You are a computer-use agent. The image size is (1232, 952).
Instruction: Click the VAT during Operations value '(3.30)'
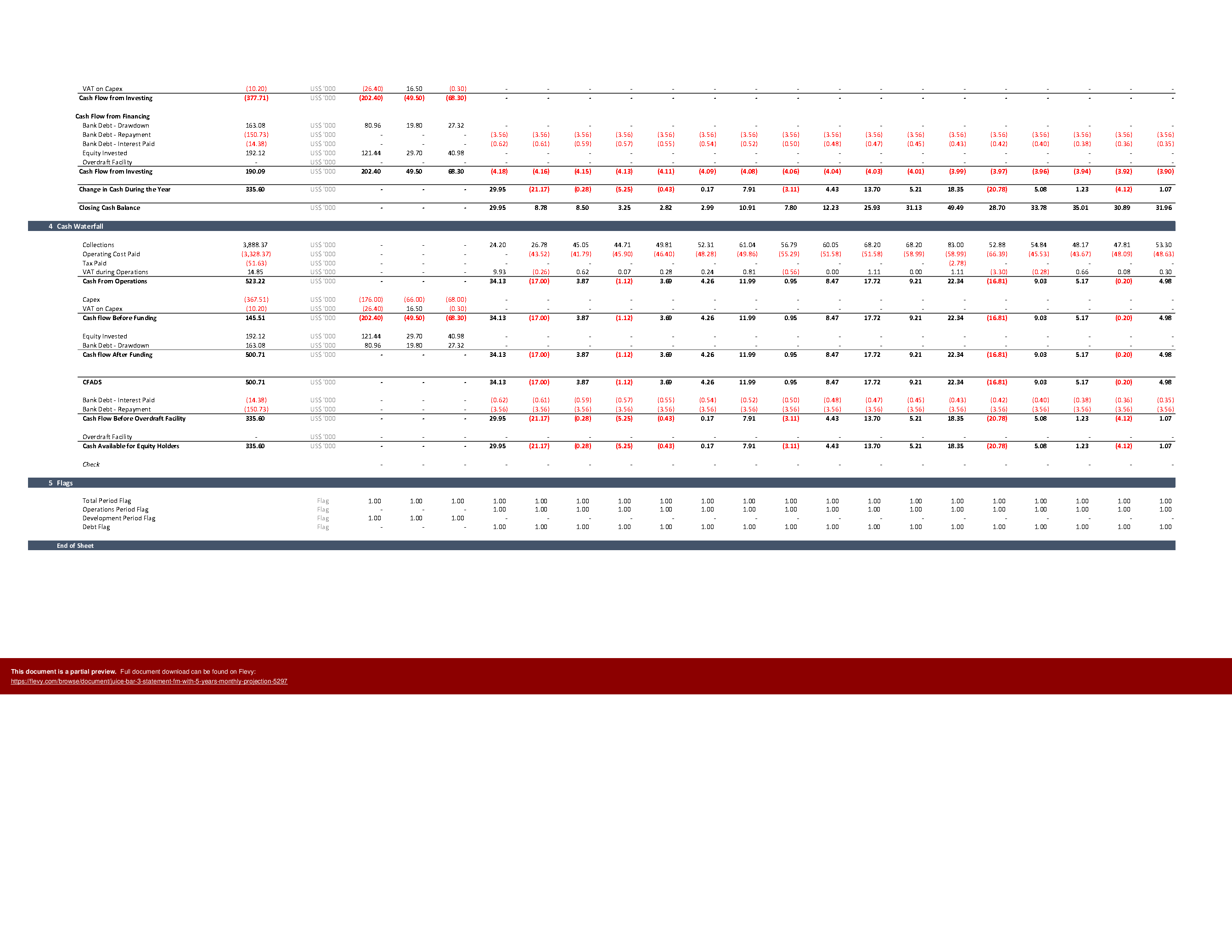[998, 272]
